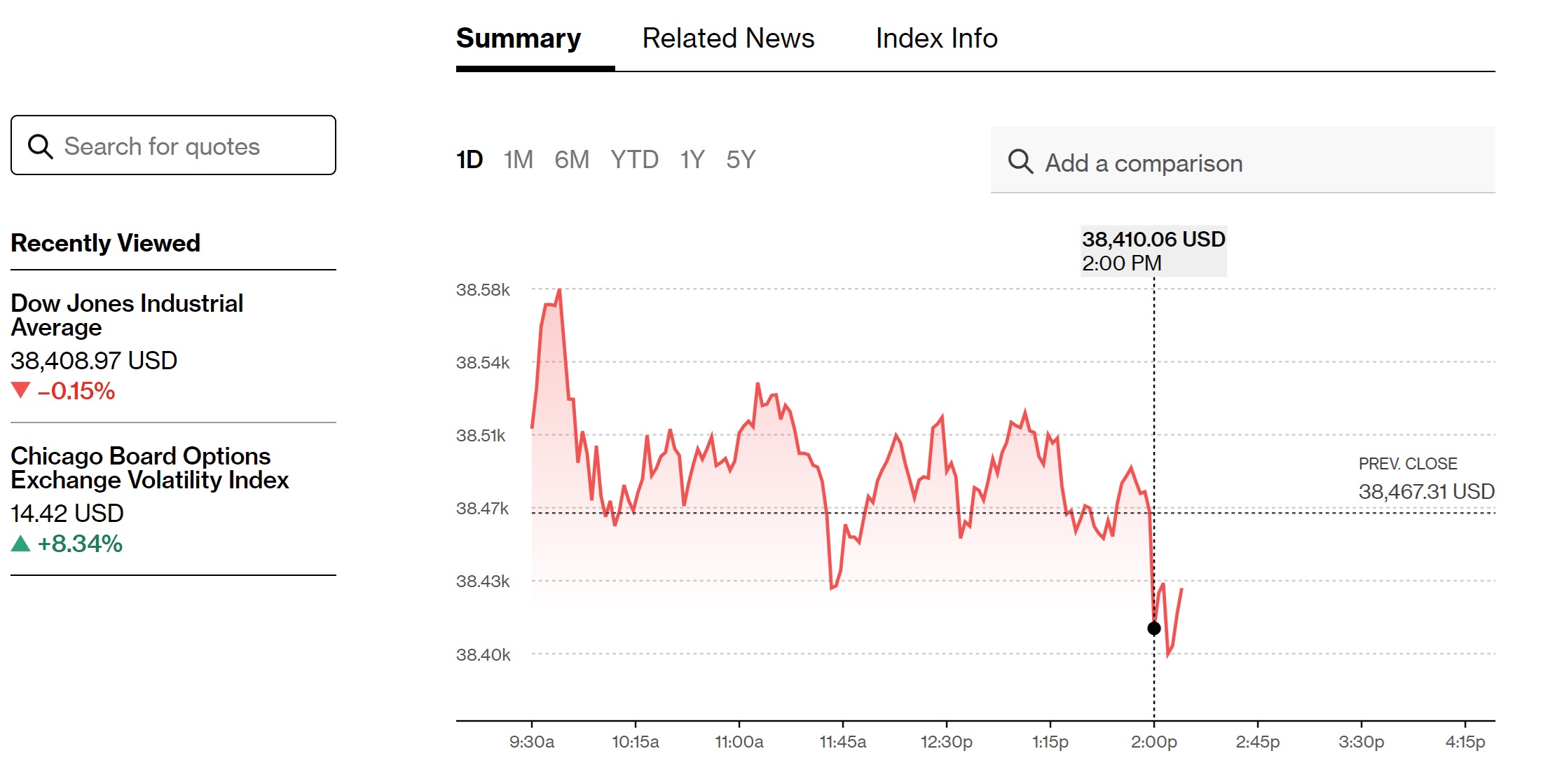This screenshot has width=1550, height=784.
Task: Click the red down arrow by -0.15%
Action: coord(21,390)
